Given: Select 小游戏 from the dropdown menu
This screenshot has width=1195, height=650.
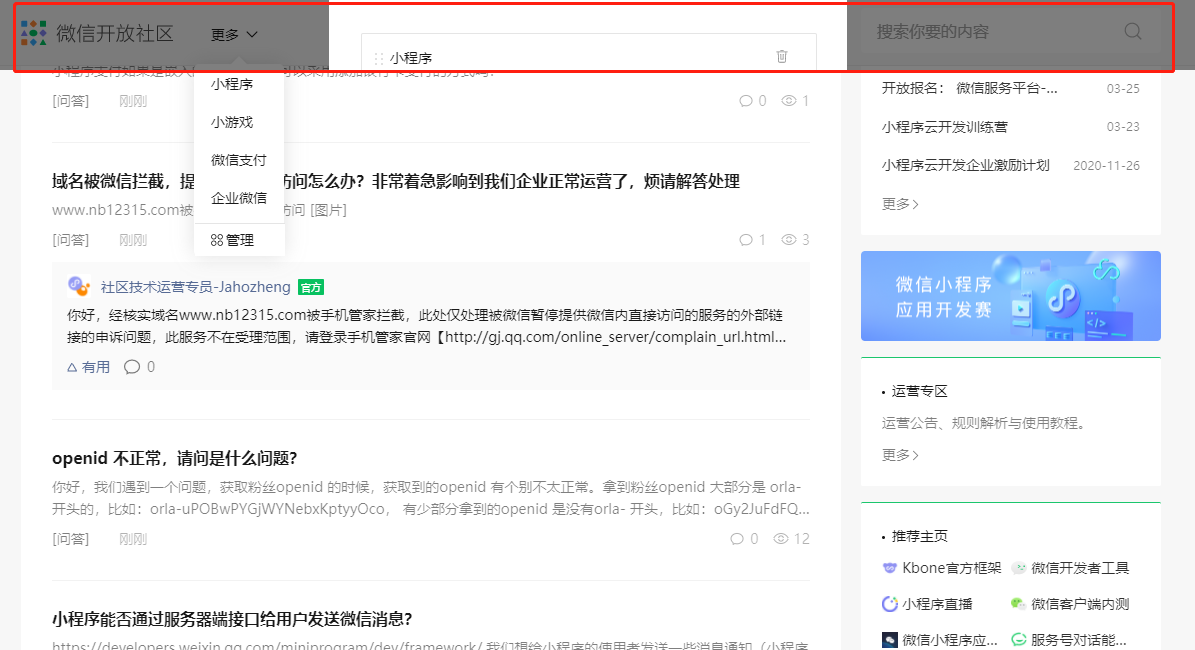Looking at the screenshot, I should (x=232, y=122).
